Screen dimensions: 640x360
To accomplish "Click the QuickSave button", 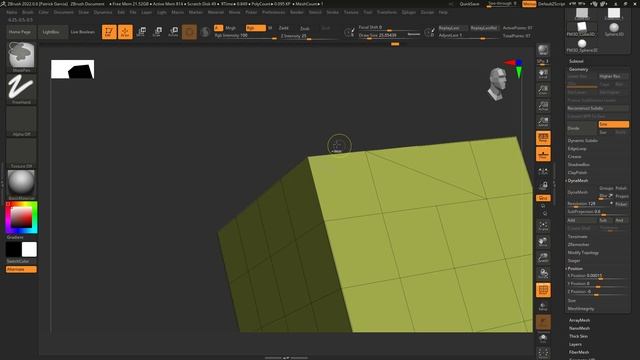I will [x=469, y=4].
